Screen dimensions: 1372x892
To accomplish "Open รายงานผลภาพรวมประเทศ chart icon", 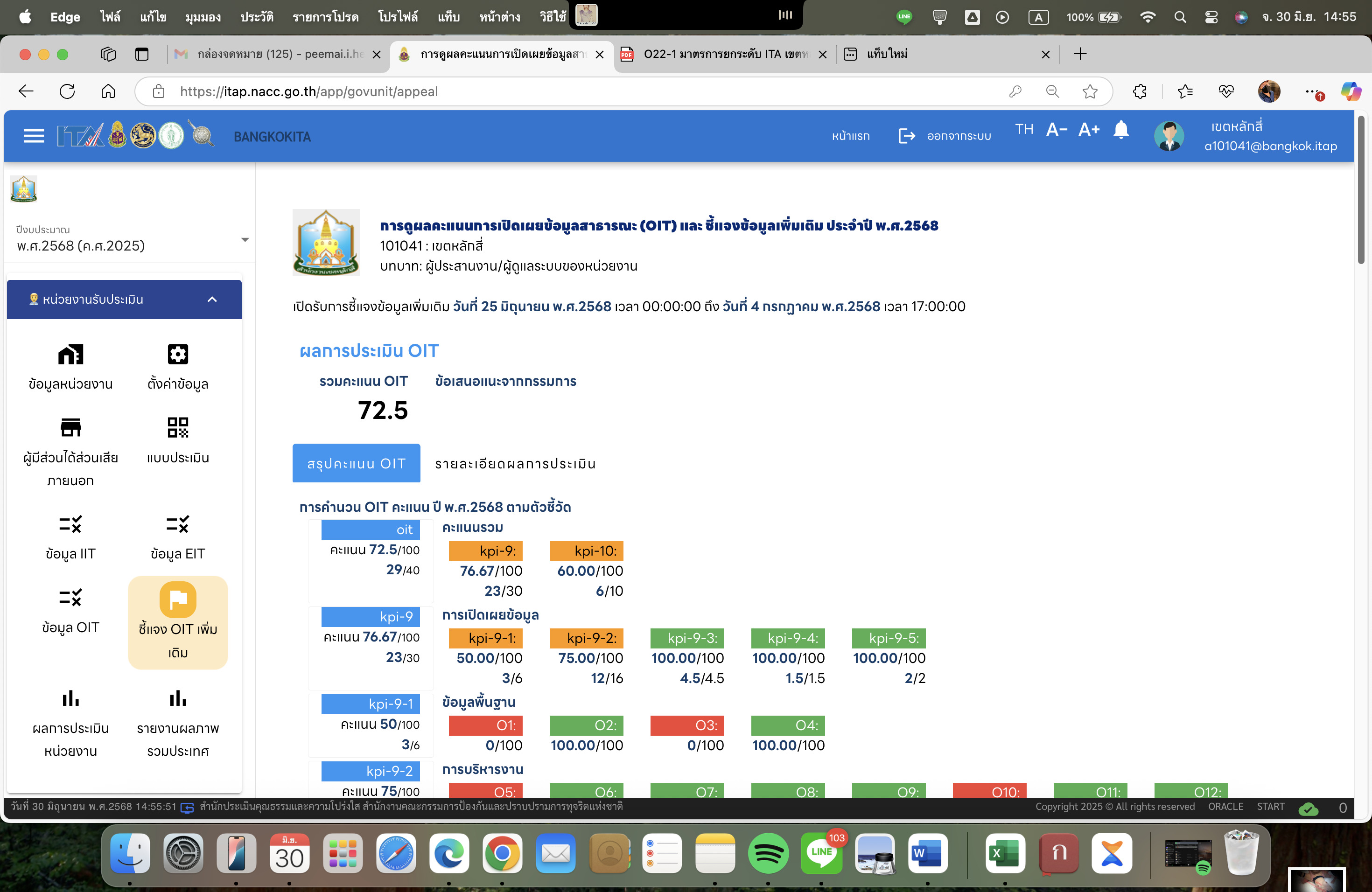I will pyautogui.click(x=177, y=698).
